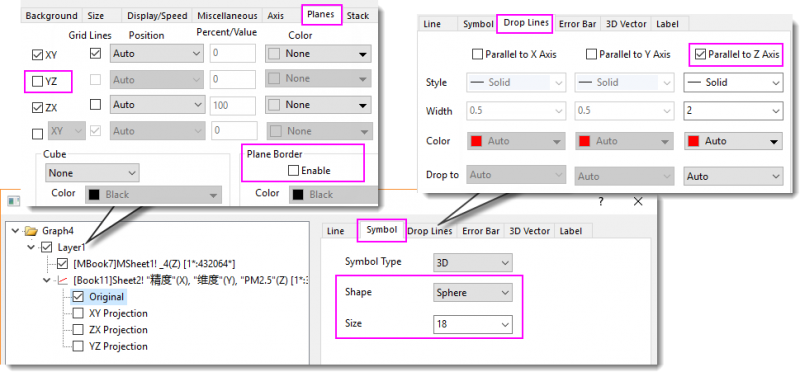Click XY plane Percent/Value field

(233, 53)
